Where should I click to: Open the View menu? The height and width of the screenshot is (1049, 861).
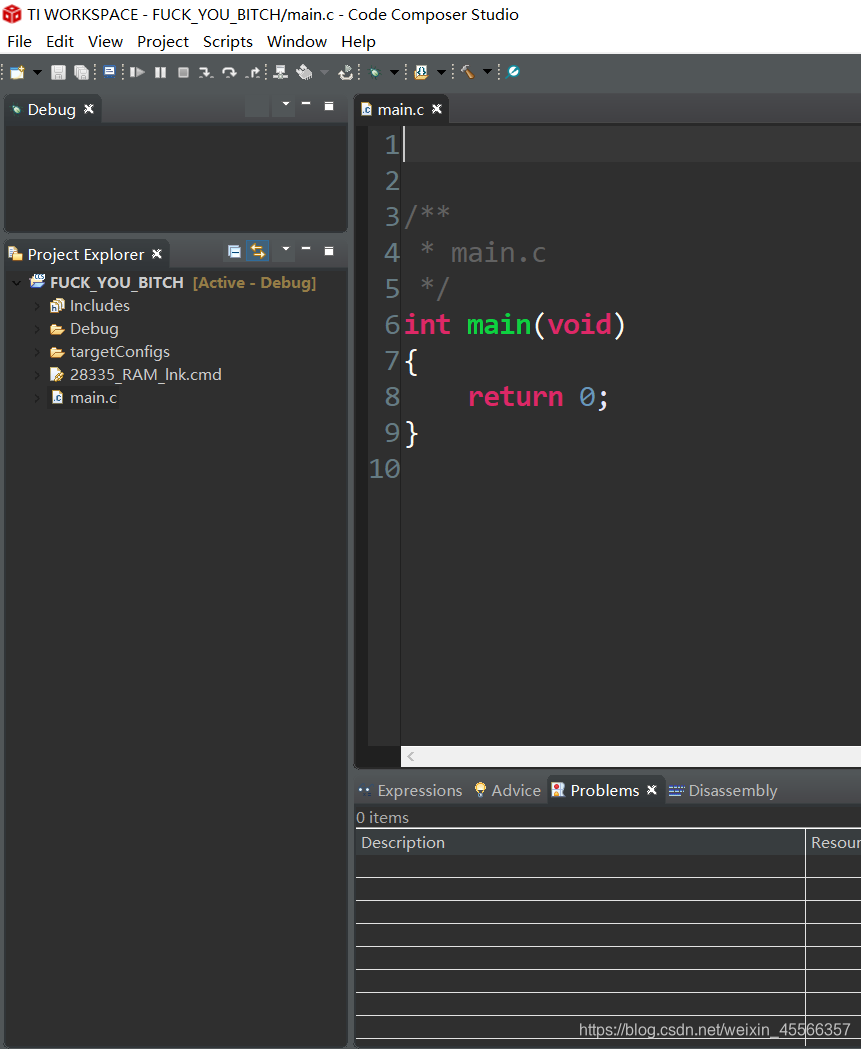105,41
